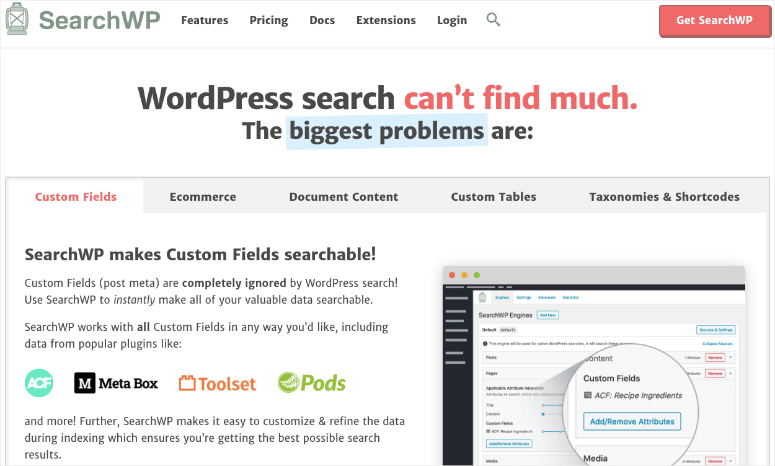Switch to the Ecommerce tab
Viewport: 775px width, 466px height.
click(x=203, y=197)
